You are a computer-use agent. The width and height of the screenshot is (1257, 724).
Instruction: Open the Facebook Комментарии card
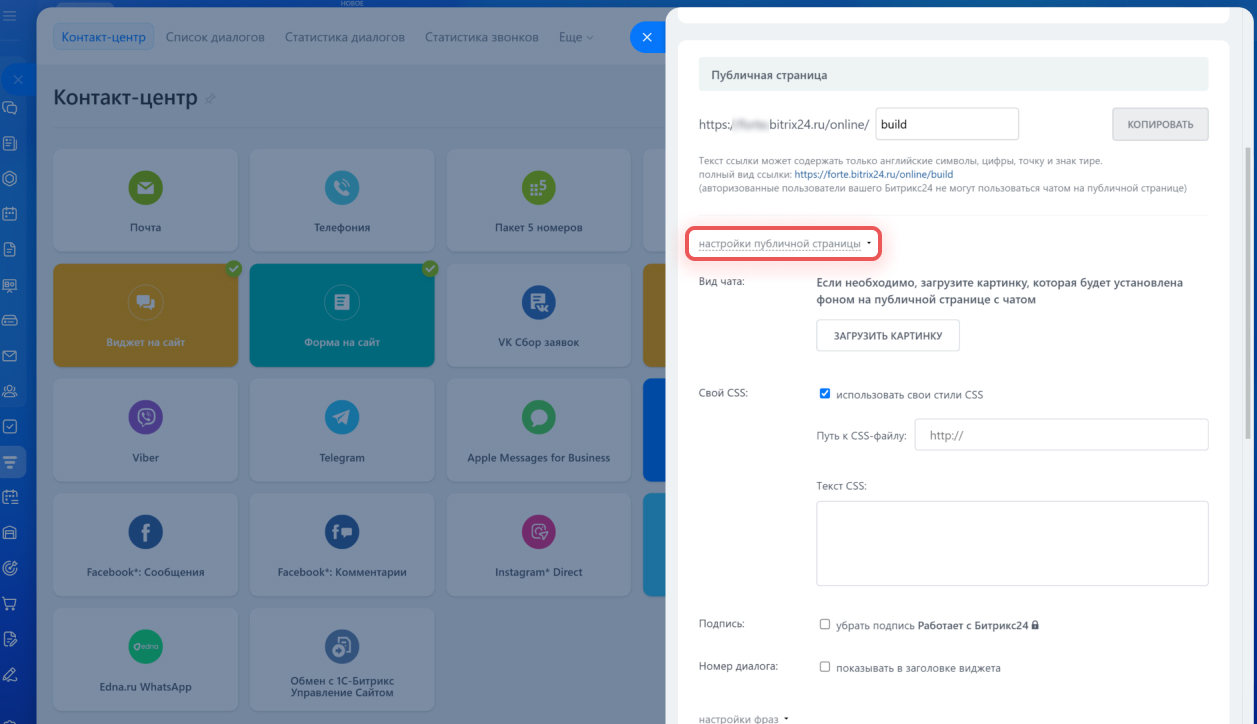click(x=342, y=545)
